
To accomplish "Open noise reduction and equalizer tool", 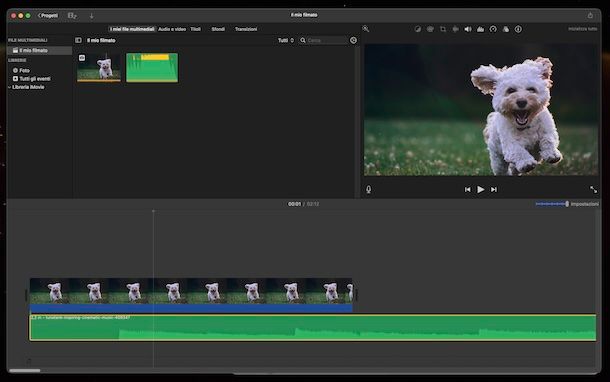I will 480,29.
